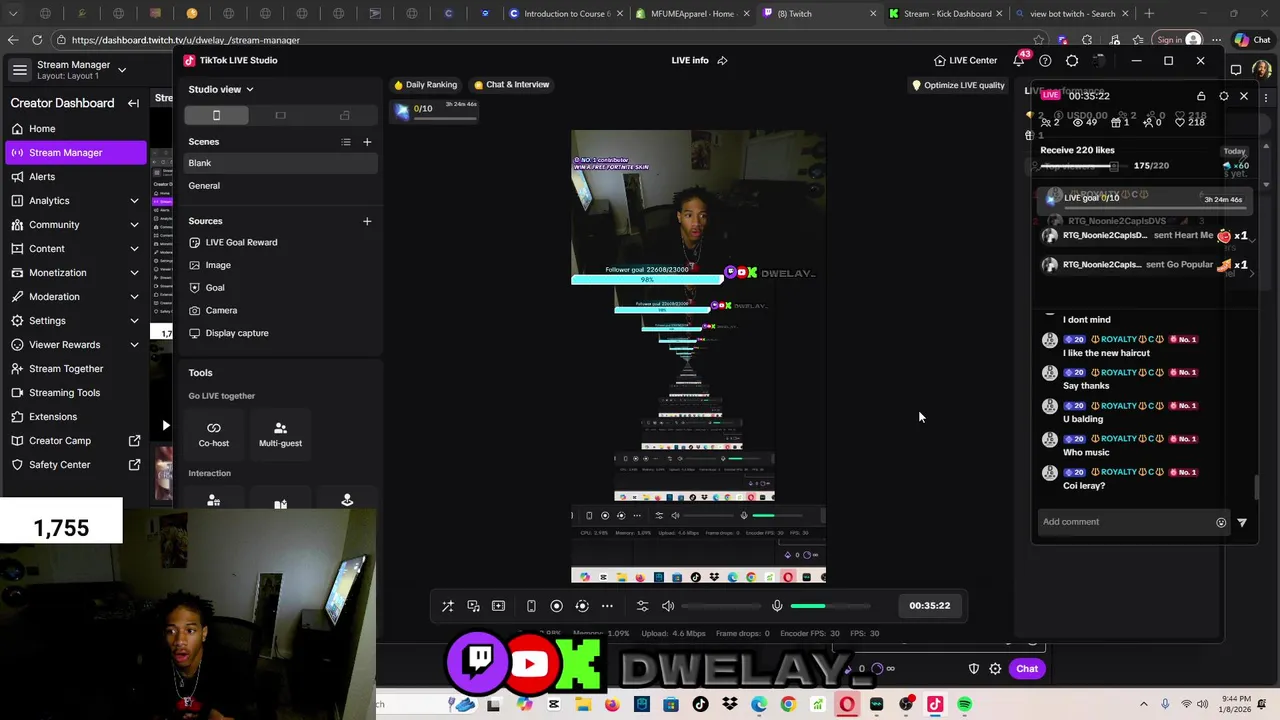Open the TikTok Studio help icon
The height and width of the screenshot is (720, 1280).
point(1045,60)
